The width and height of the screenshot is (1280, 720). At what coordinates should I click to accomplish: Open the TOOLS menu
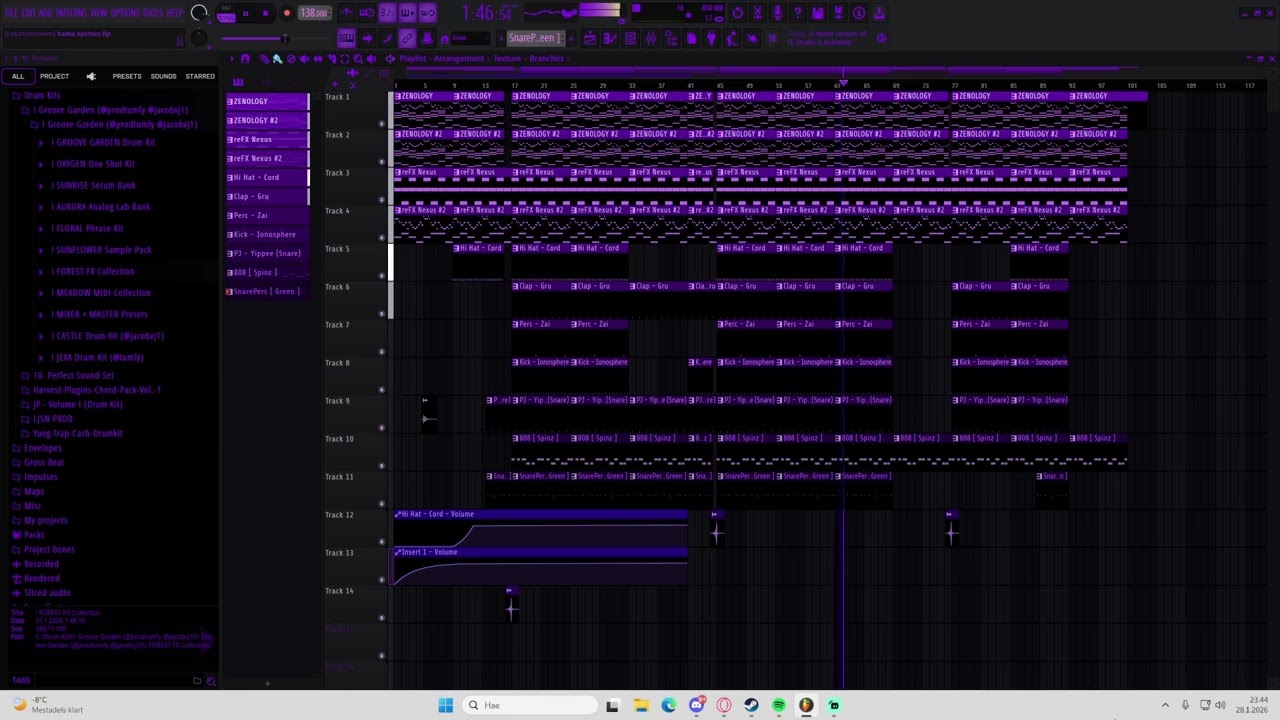click(x=153, y=13)
